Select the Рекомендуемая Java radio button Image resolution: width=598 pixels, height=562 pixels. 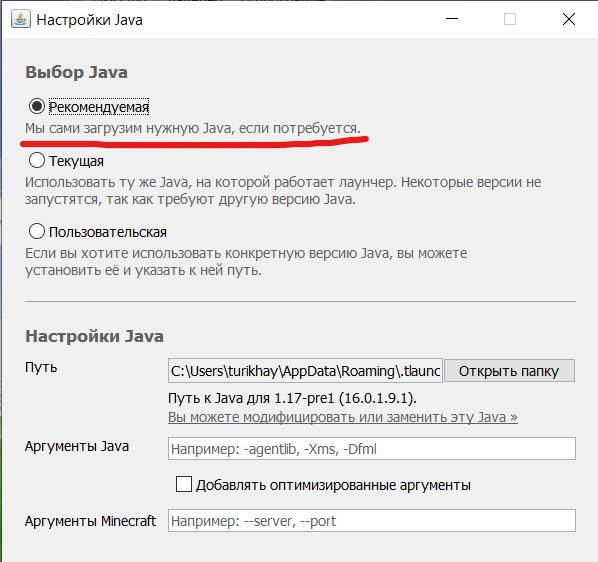pos(37,106)
